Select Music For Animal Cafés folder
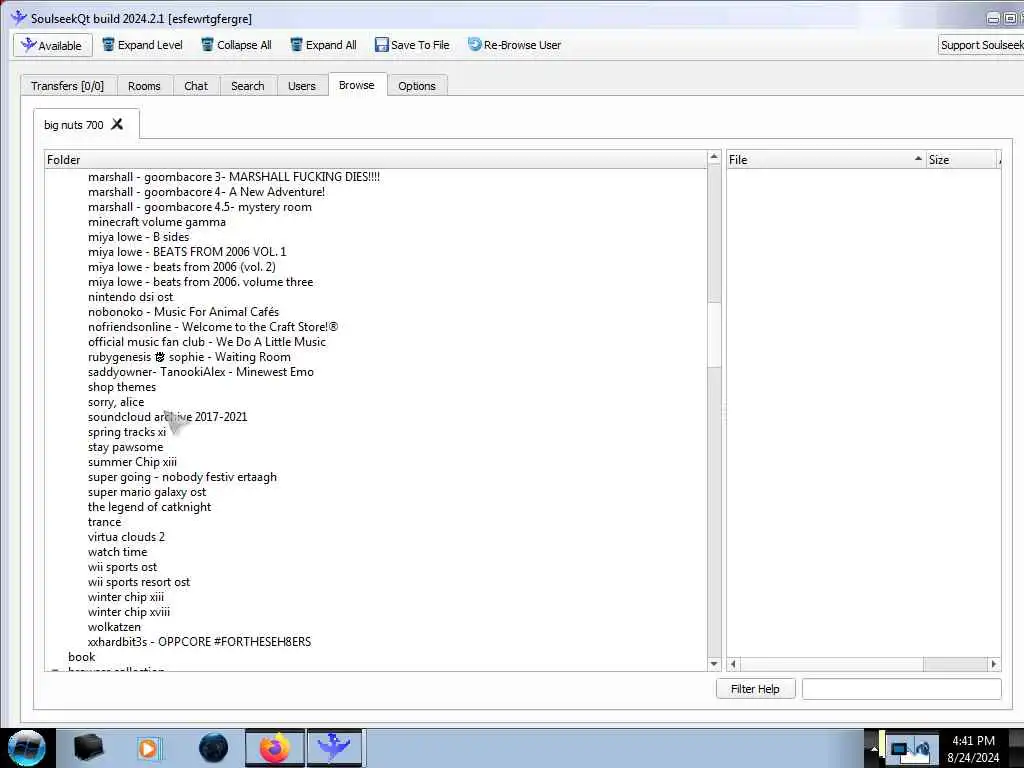Image resolution: width=1024 pixels, height=768 pixels. (x=184, y=312)
